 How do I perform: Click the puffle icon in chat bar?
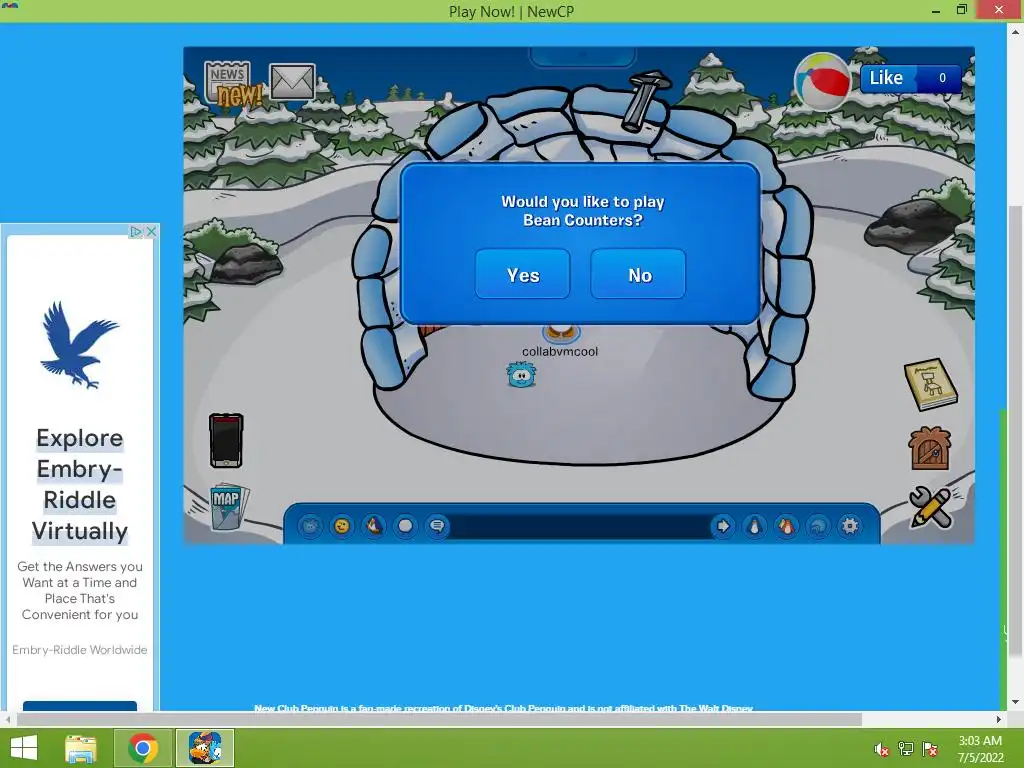tap(310, 526)
